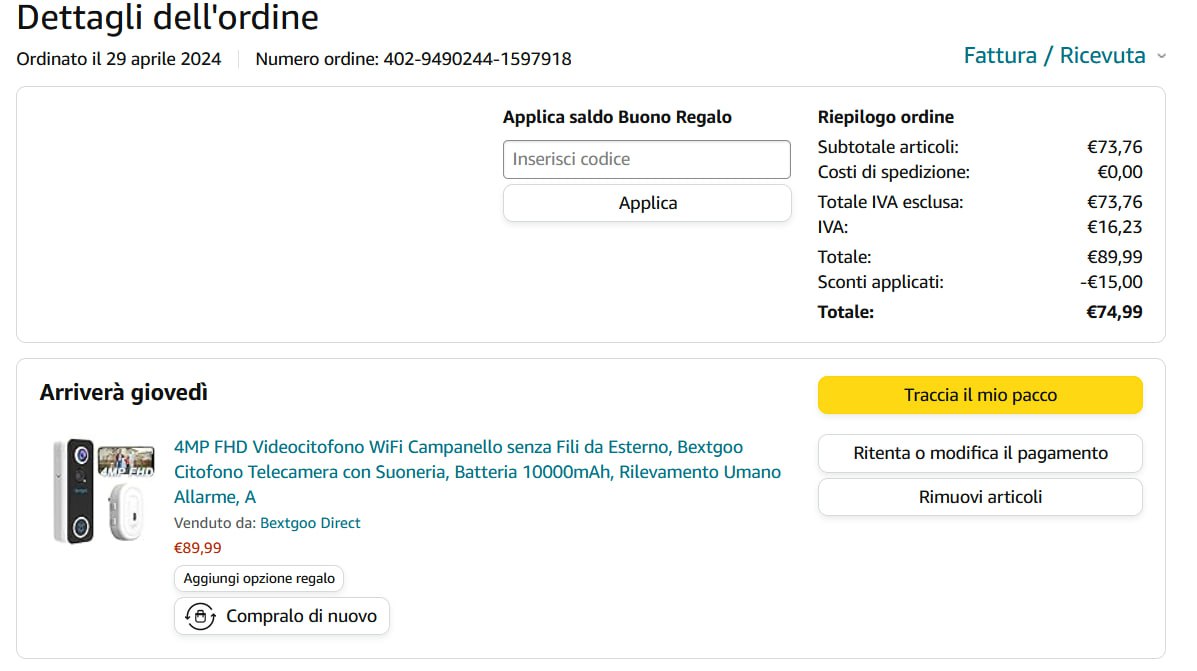Screen dimensions: 1197x671
Task: Click the Ordinato il 29 aprile 2024 date
Action: tap(119, 59)
